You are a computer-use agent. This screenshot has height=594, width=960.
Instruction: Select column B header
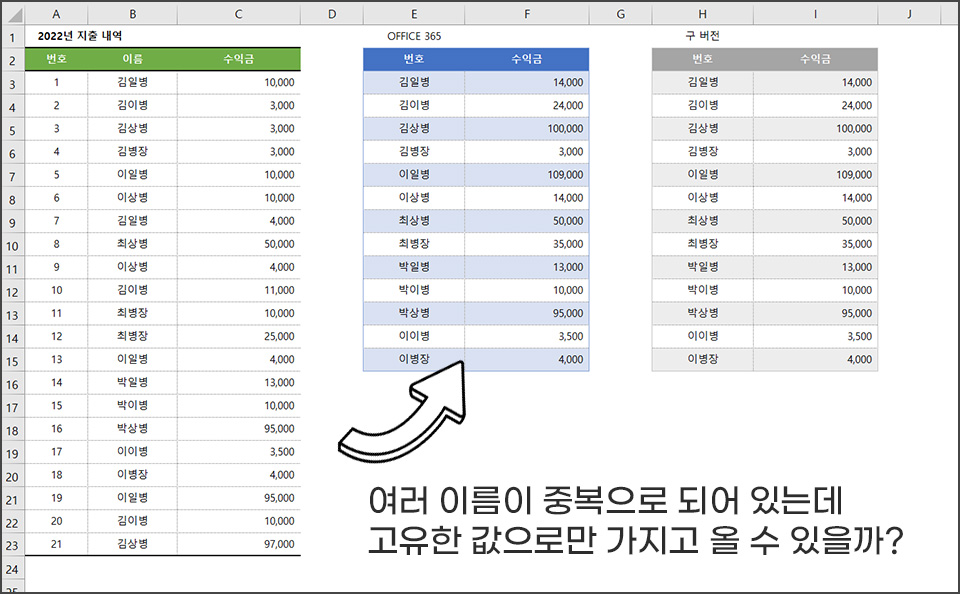coord(132,14)
